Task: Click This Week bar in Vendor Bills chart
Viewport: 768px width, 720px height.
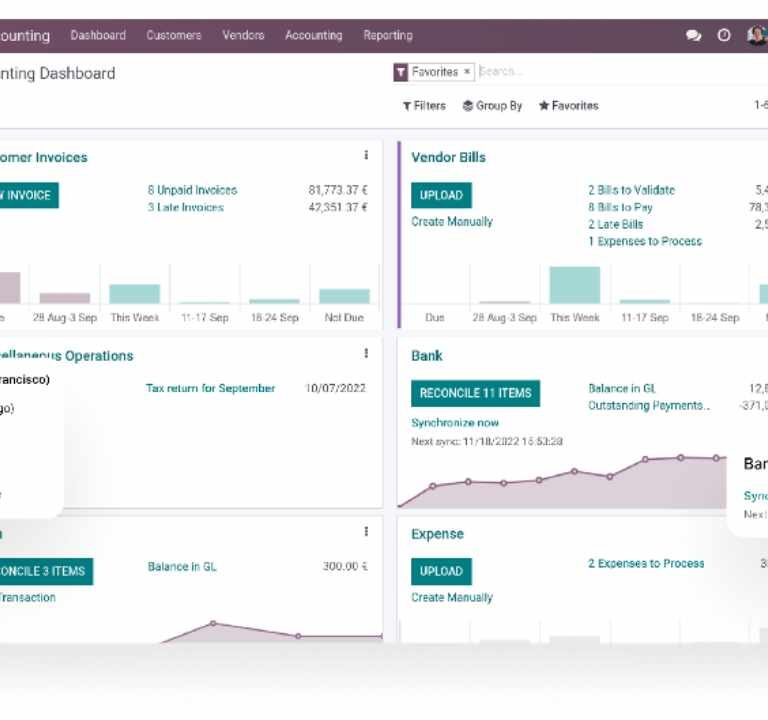Action: point(574,285)
